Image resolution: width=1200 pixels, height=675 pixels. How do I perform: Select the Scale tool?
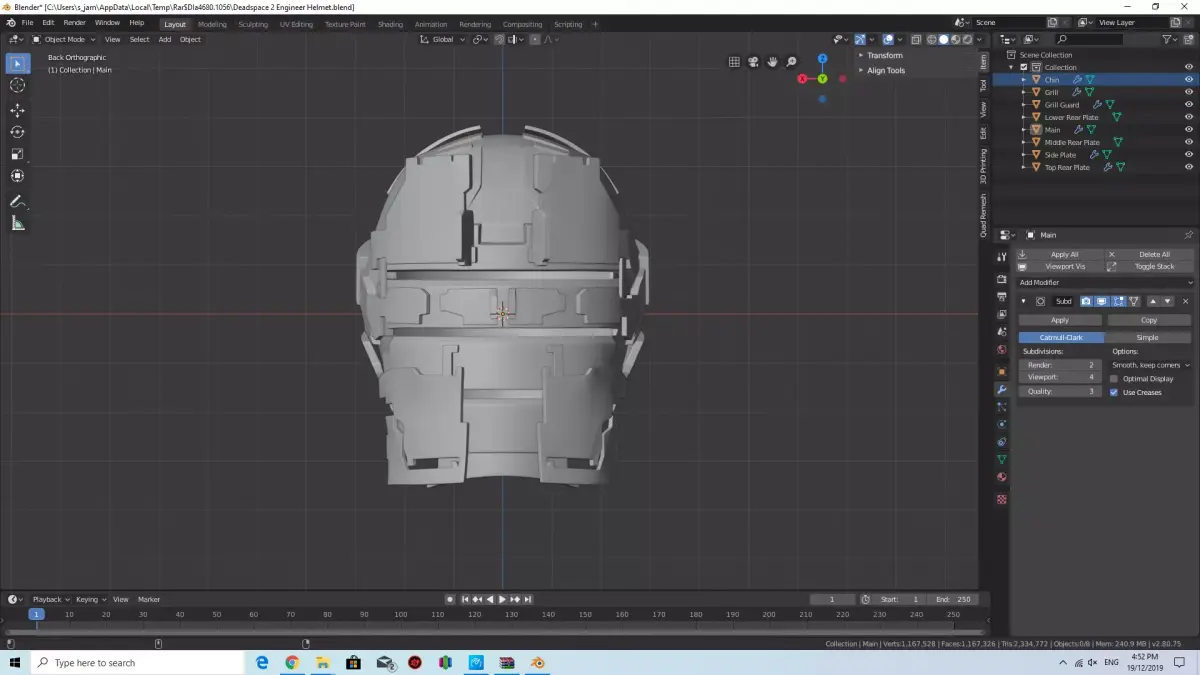click(17, 154)
